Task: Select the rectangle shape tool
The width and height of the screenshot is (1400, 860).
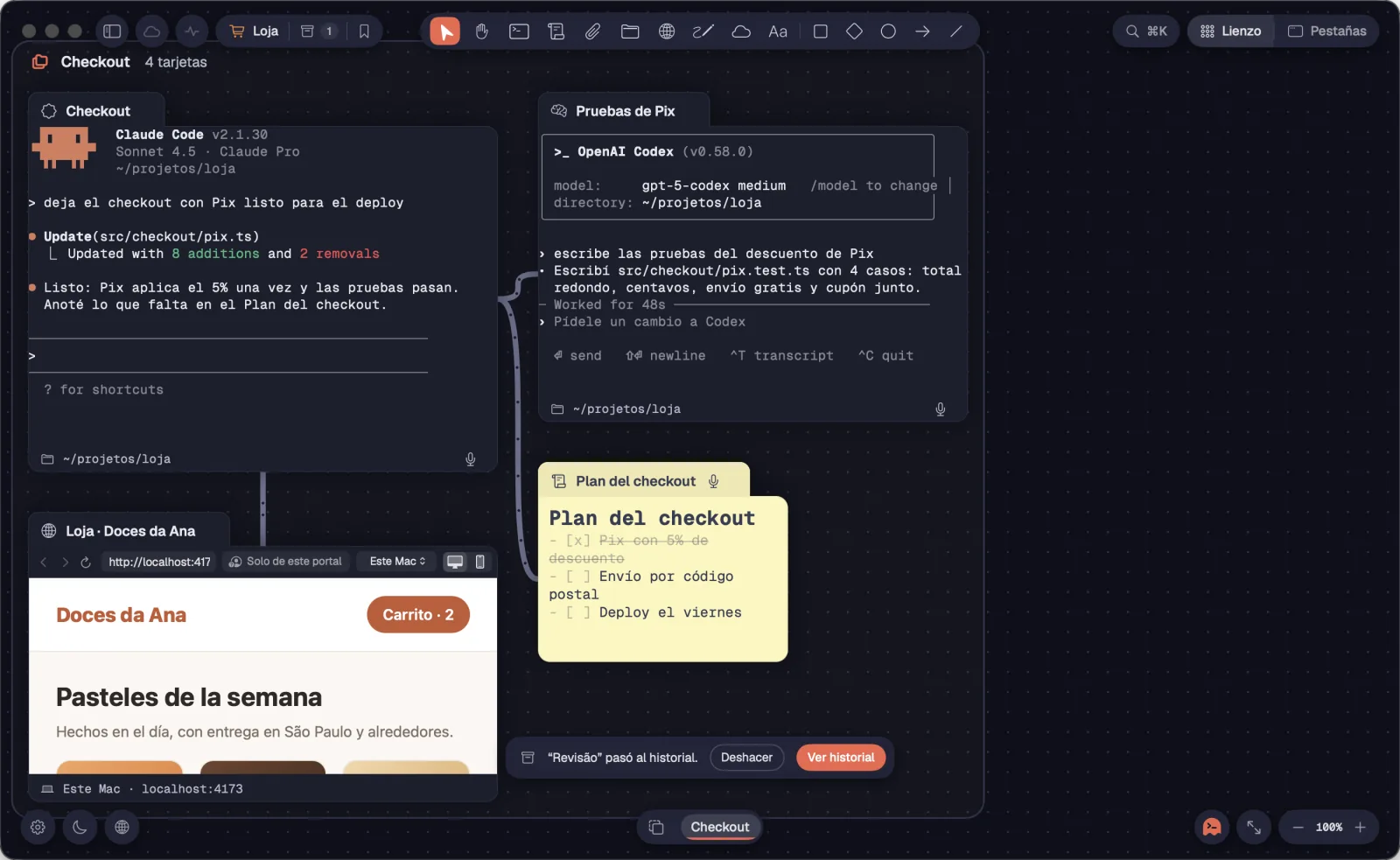Action: (820, 31)
